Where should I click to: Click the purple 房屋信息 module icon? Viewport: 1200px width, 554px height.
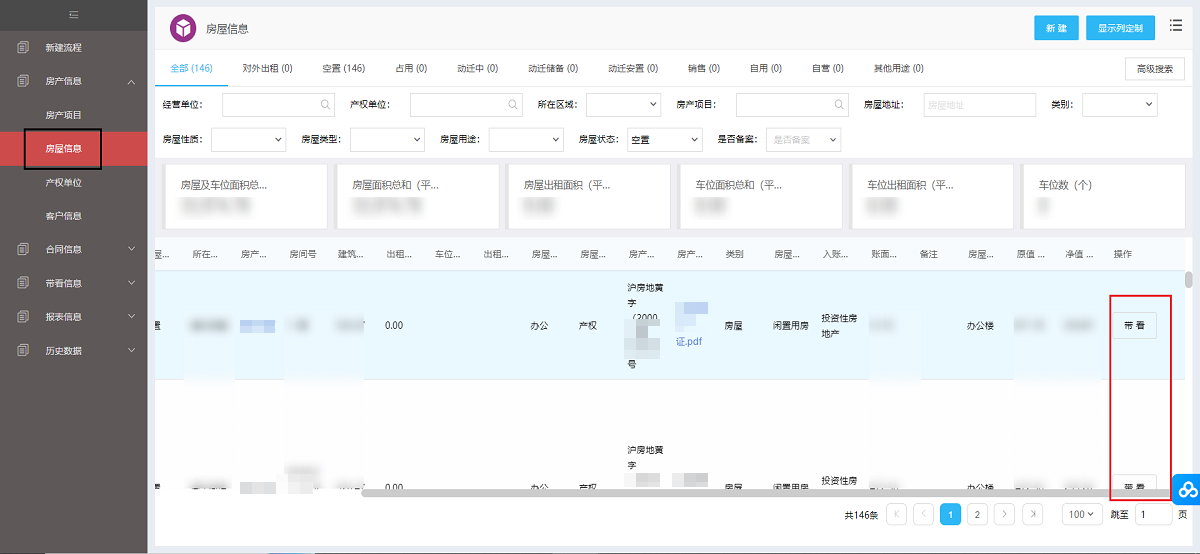coord(183,29)
